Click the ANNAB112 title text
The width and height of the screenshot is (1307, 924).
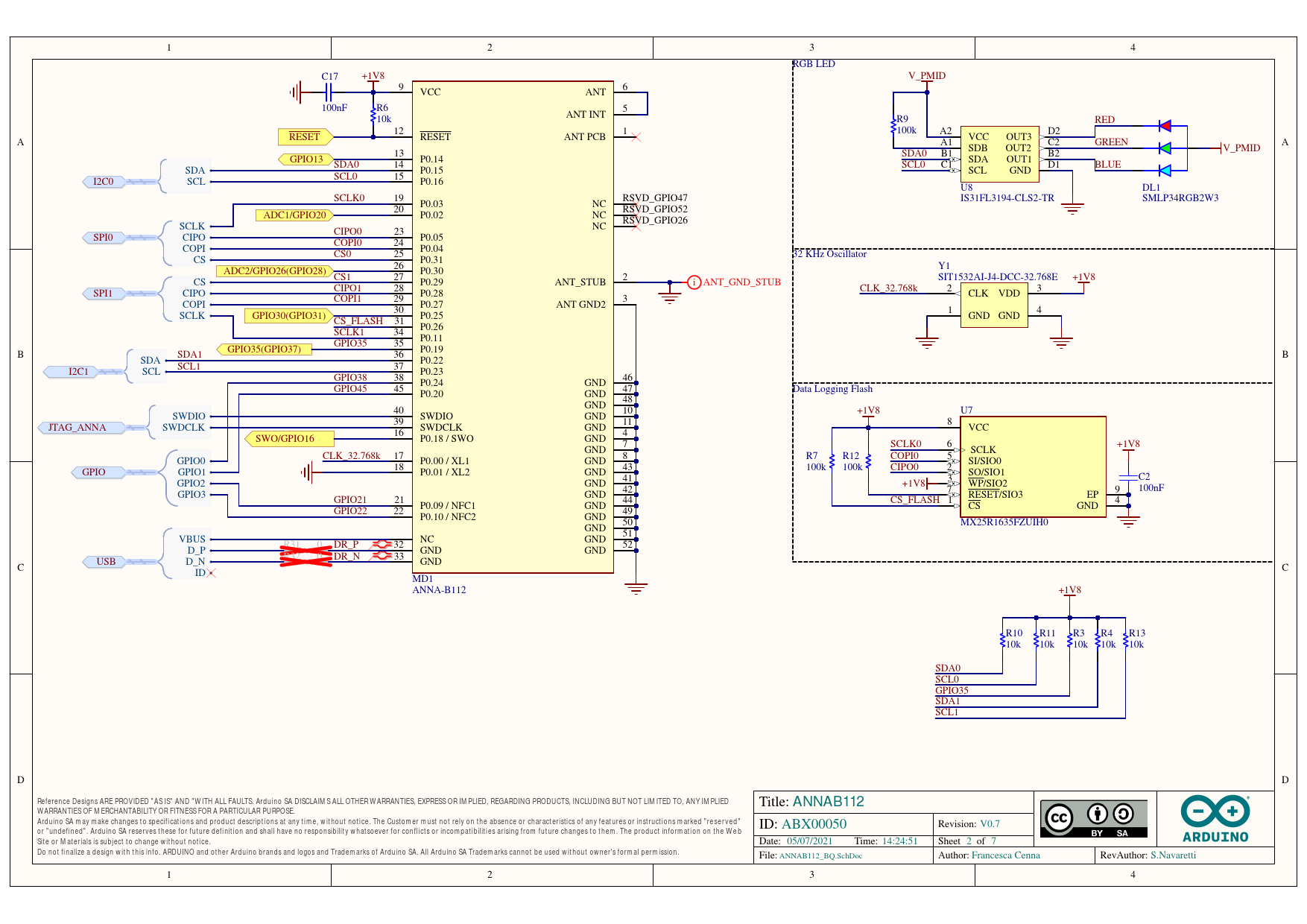(x=828, y=802)
